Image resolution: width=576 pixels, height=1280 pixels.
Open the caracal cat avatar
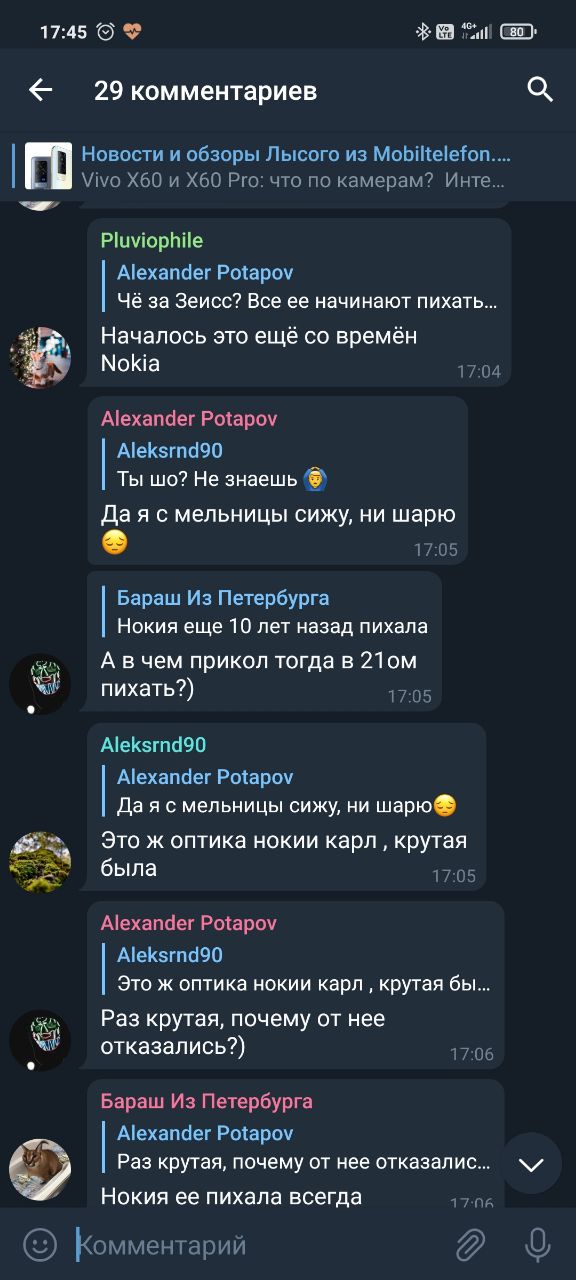coord(40,1170)
